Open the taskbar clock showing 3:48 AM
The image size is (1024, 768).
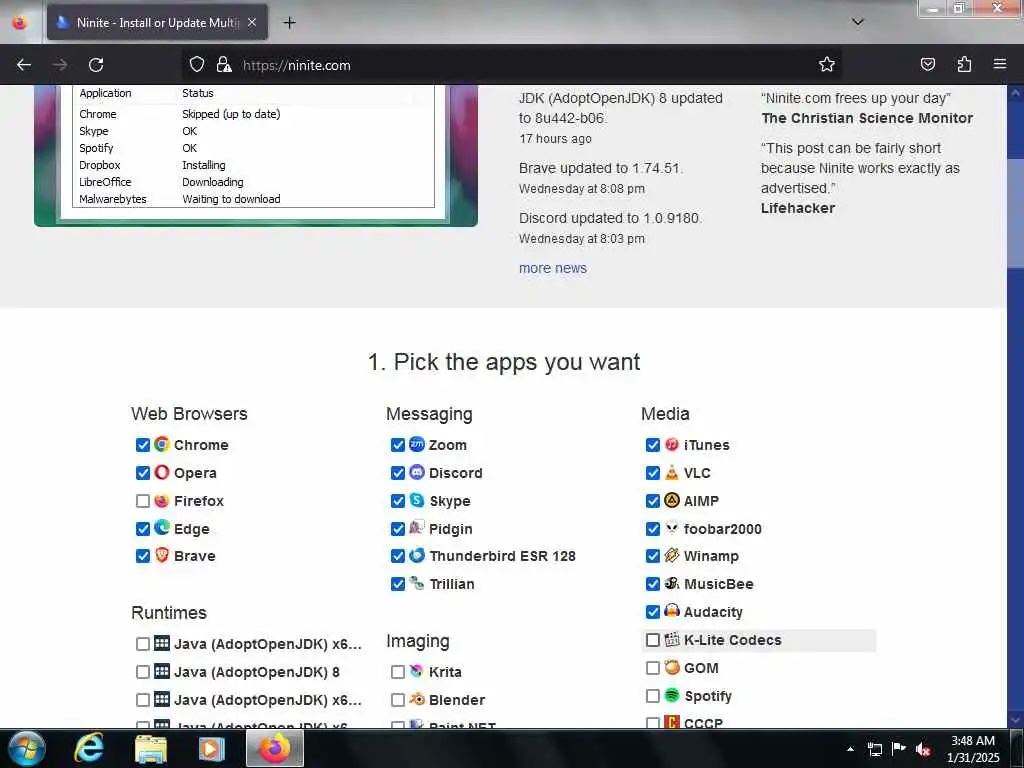tap(973, 749)
